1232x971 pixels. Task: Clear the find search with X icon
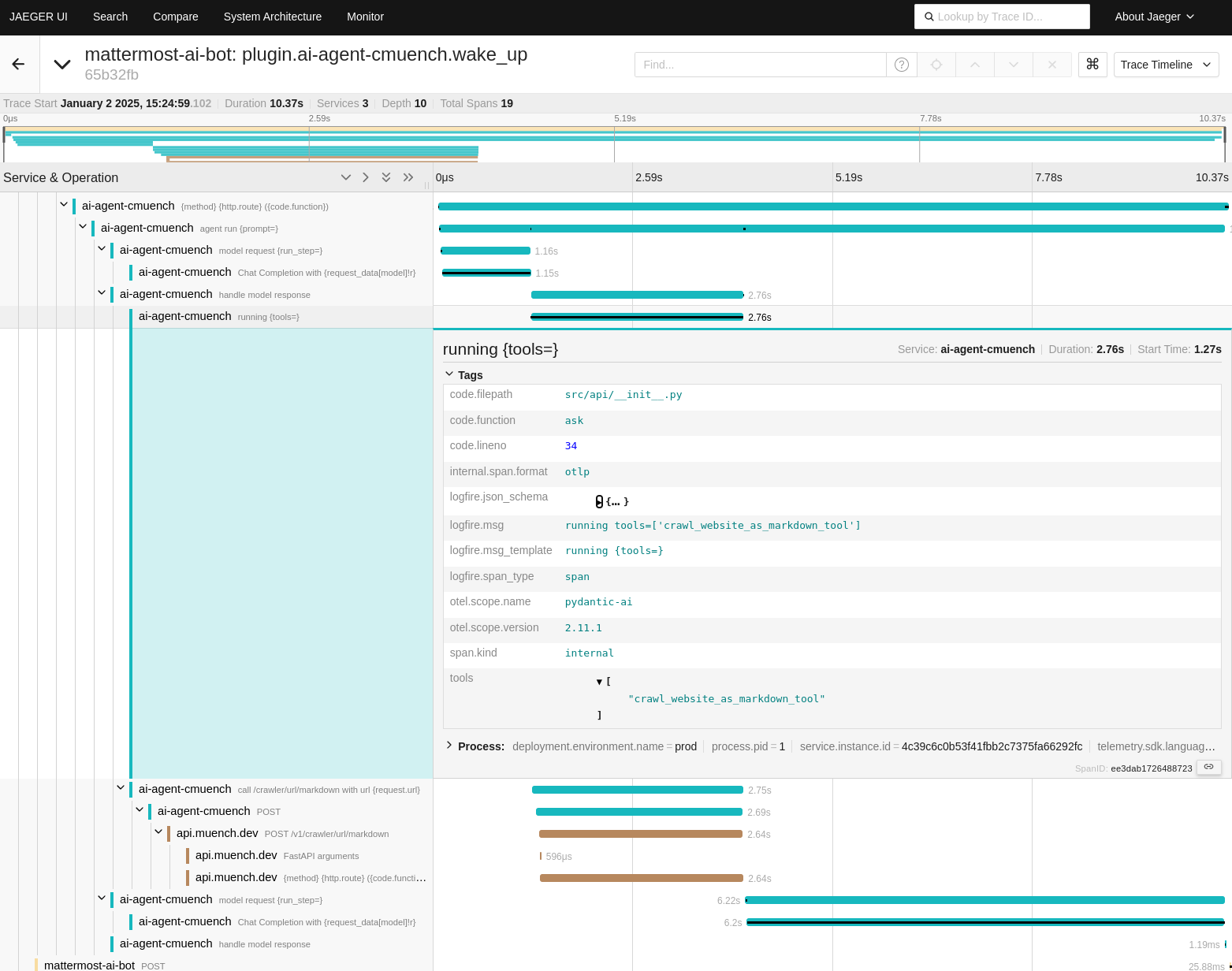[x=1052, y=65]
